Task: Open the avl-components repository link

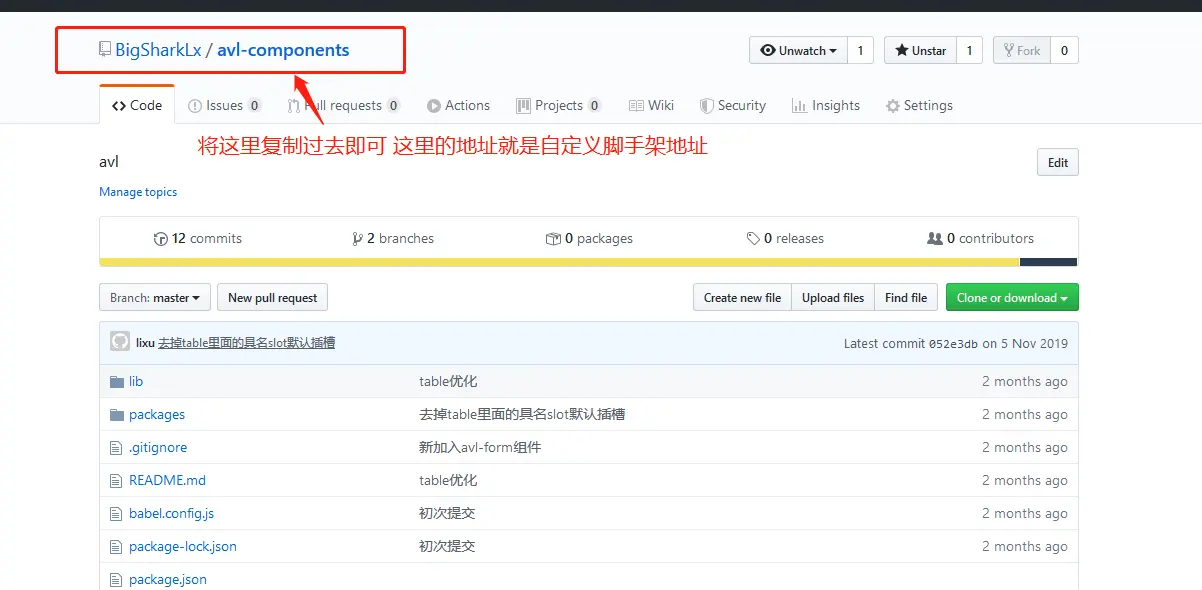Action: 283,50
